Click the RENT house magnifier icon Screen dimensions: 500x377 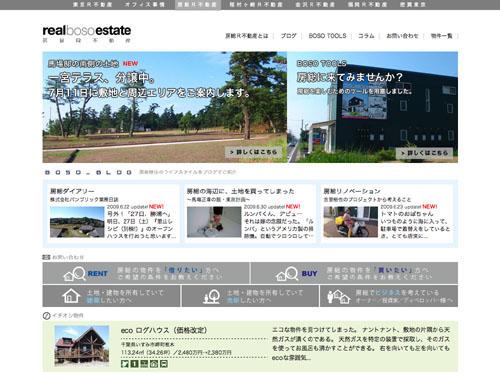(74, 274)
